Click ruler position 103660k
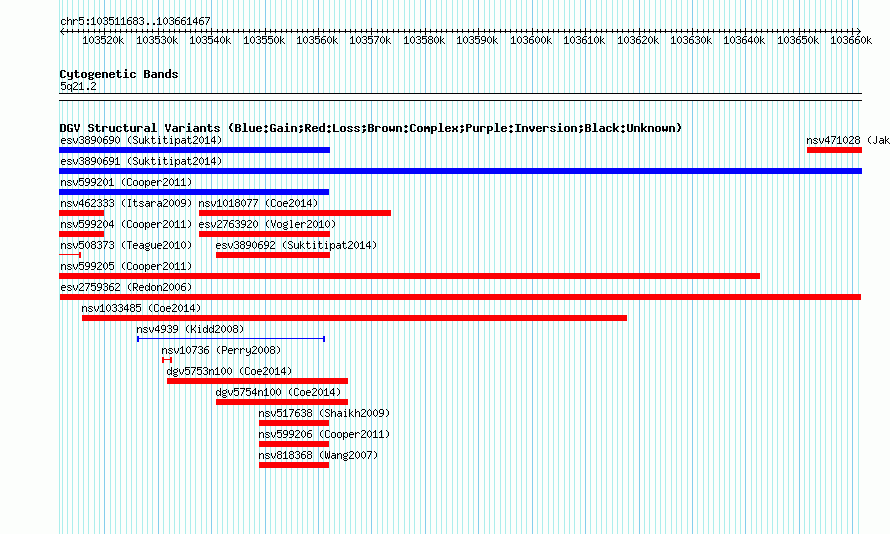 point(851,40)
